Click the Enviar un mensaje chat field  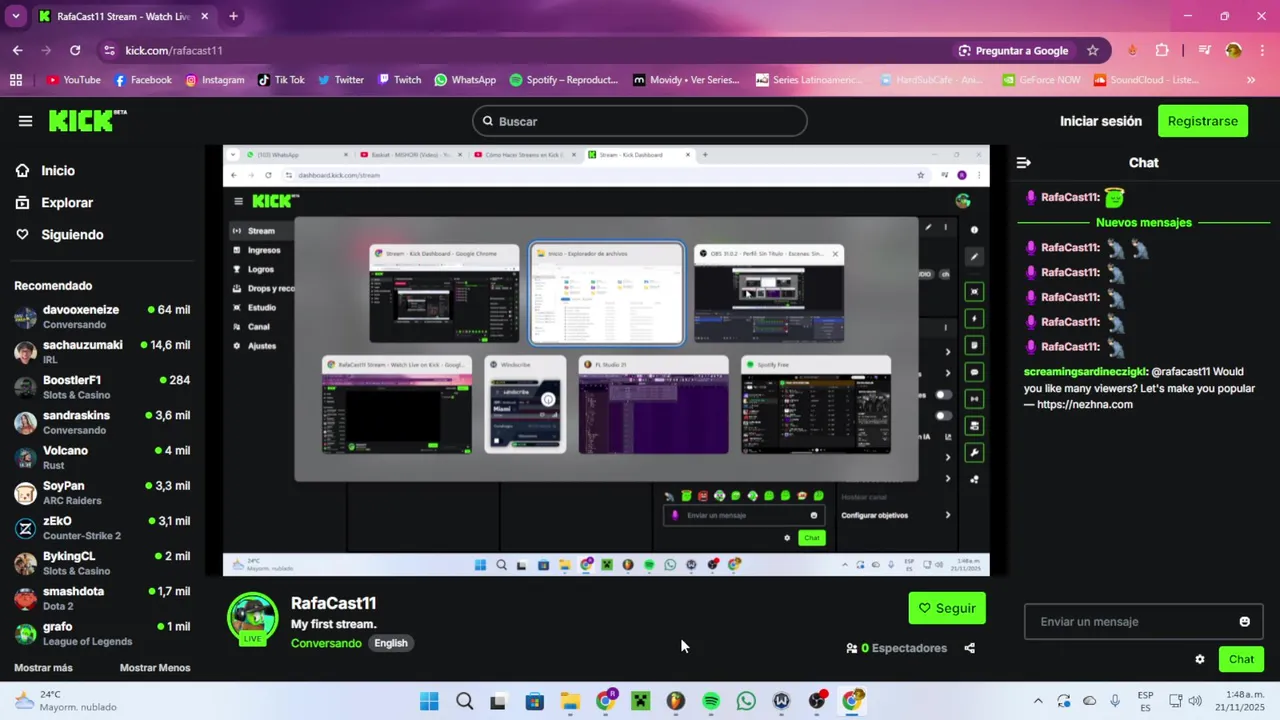(x=1142, y=622)
